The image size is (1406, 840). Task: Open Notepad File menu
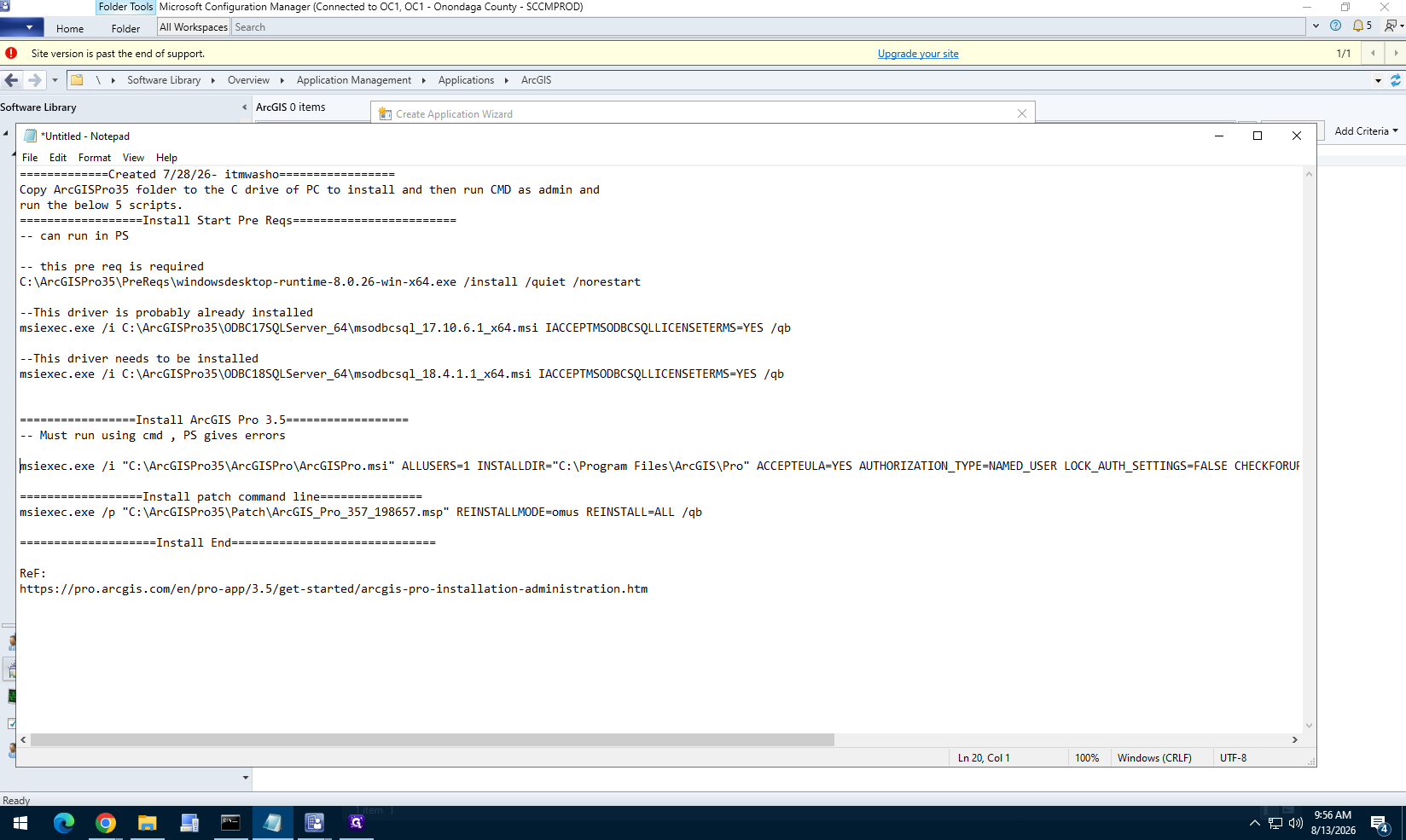pos(30,158)
